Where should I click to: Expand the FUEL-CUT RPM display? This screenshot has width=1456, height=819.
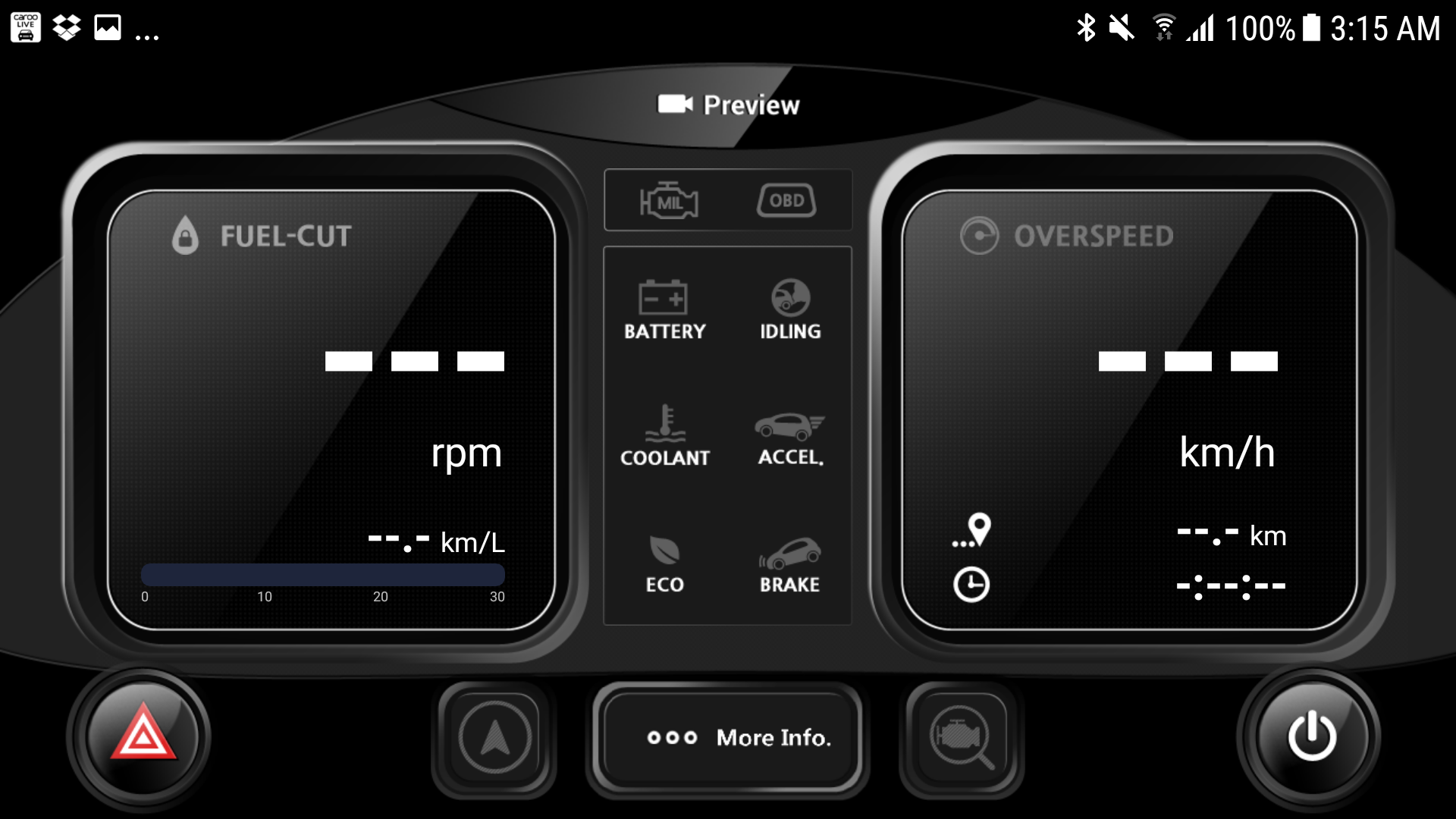pyautogui.click(x=339, y=400)
